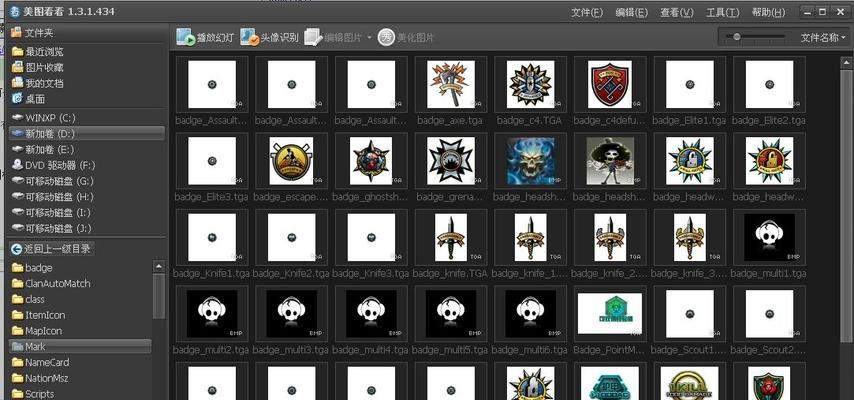Select the badge_c4.TGA thumbnail
The width and height of the screenshot is (854, 400).
click(x=530, y=84)
